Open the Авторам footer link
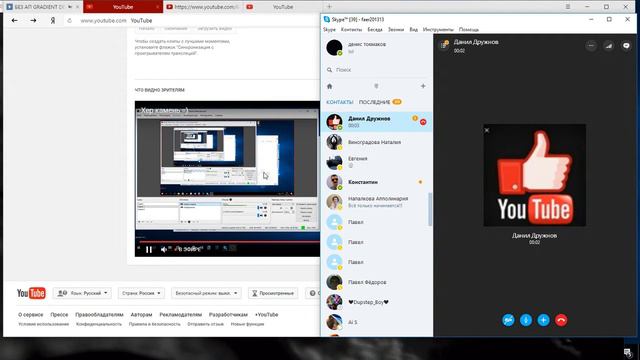 tap(141, 315)
